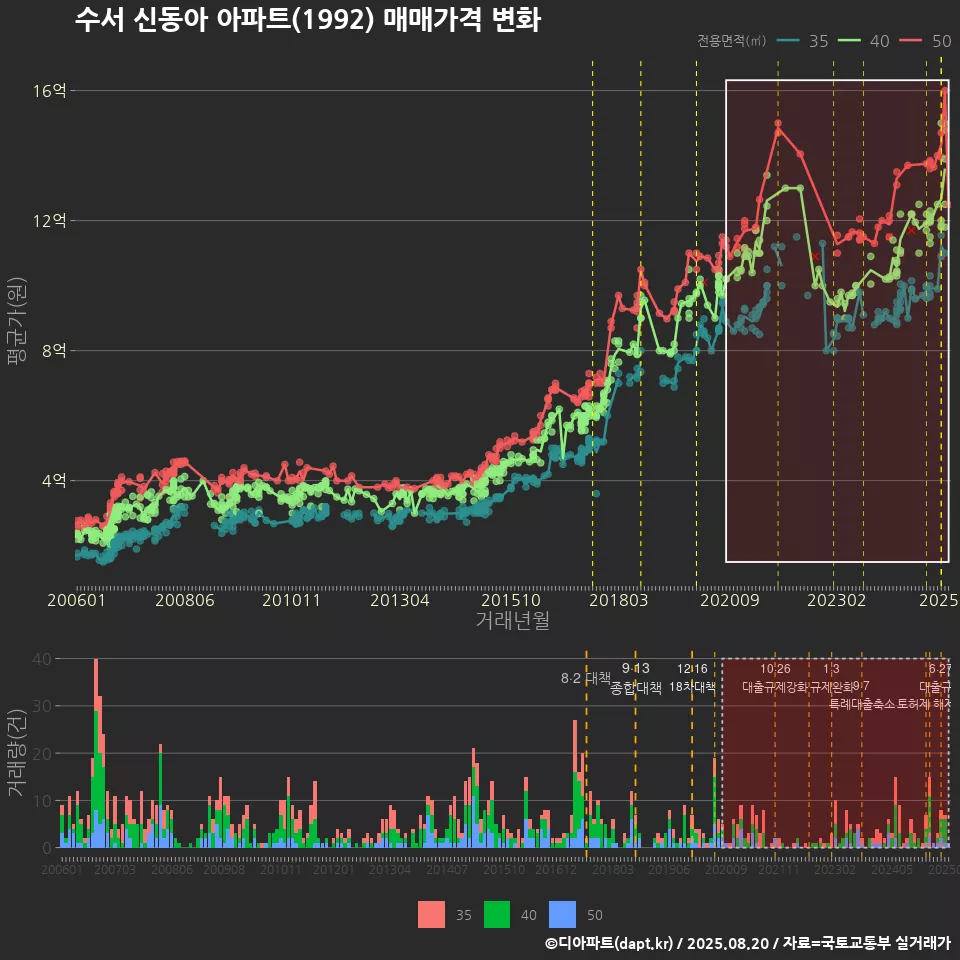
Task: Click the red line peak near 16억
Action: (945, 91)
